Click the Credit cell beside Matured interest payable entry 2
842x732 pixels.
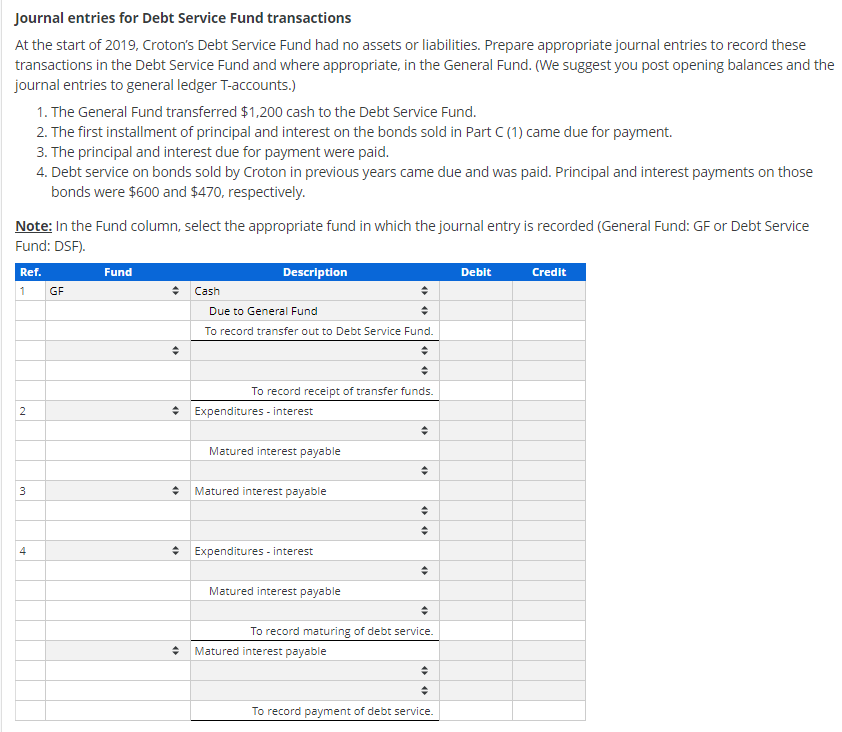tap(548, 451)
